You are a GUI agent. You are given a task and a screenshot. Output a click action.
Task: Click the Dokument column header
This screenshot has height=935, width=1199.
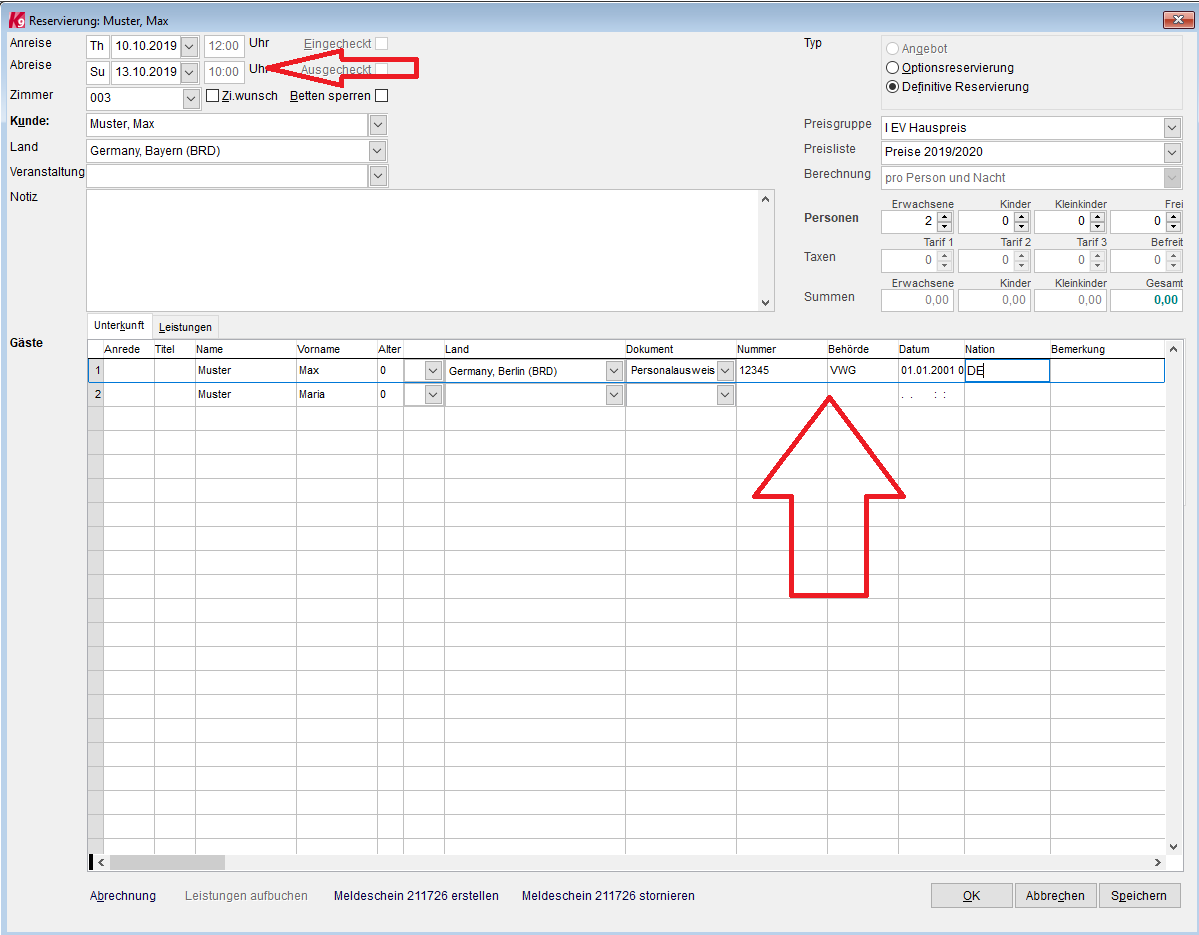click(x=681, y=349)
